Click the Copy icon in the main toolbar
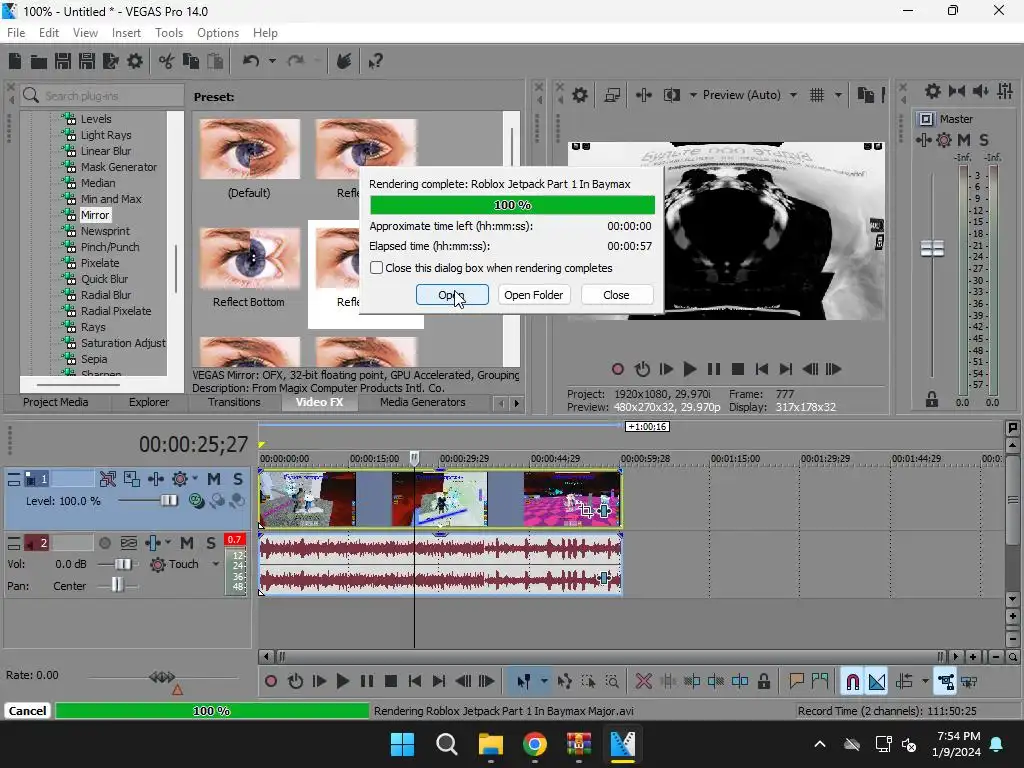 [191, 61]
